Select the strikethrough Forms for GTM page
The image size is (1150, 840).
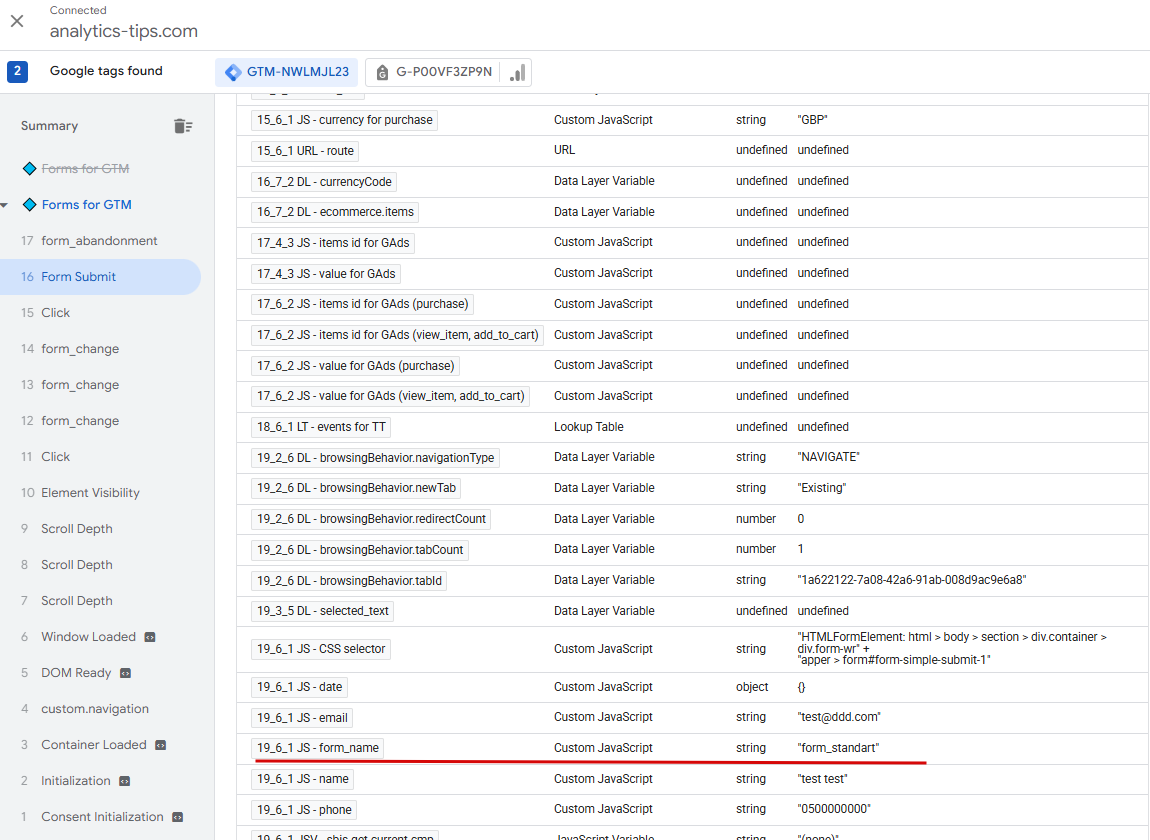pyautogui.click(x=85, y=169)
